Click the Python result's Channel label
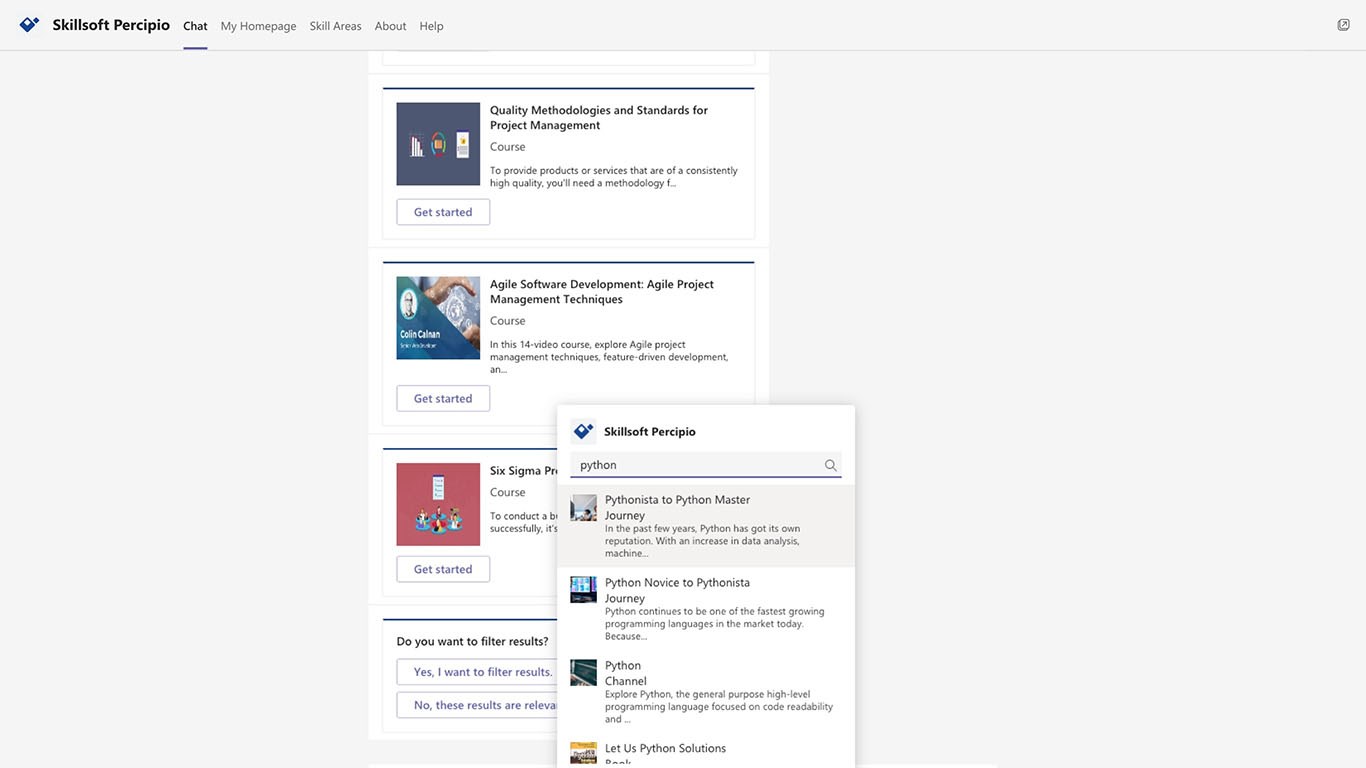Image resolution: width=1366 pixels, height=768 pixels. (x=626, y=681)
